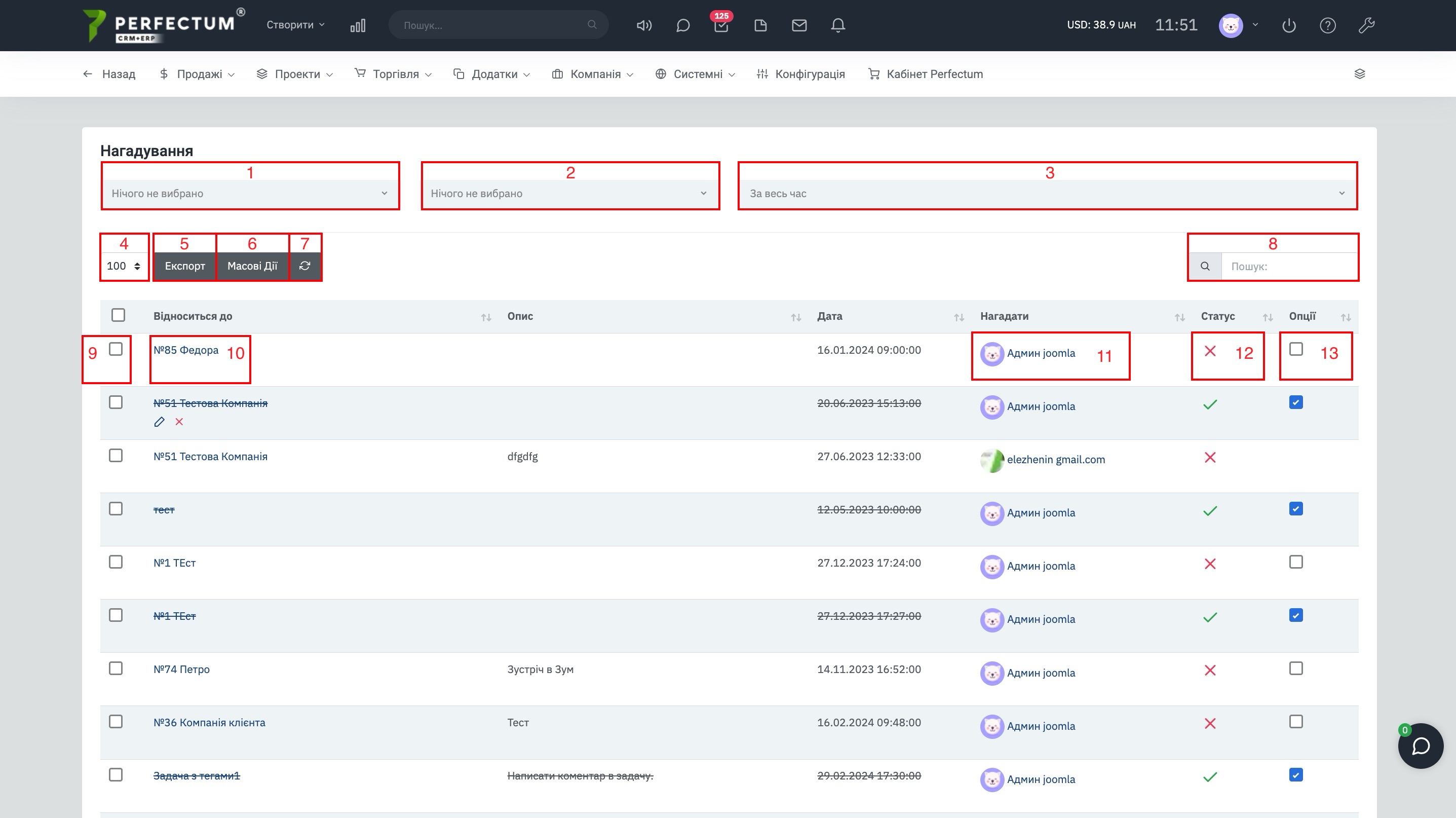
Task: Focus the table Пошук search field
Action: 1289,266
